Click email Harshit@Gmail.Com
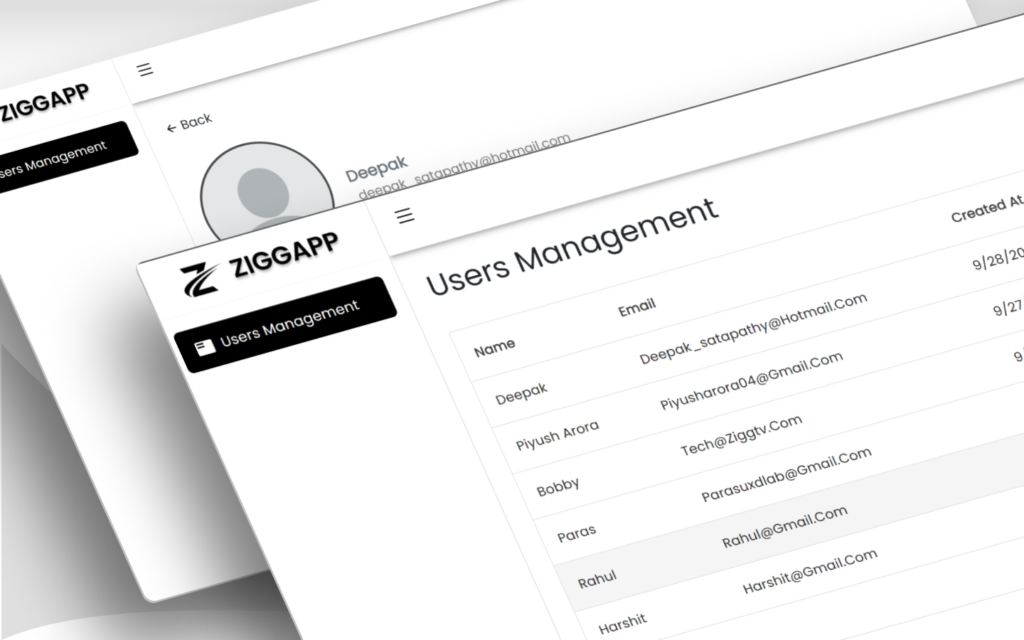The height and width of the screenshot is (640, 1024). pyautogui.click(x=810, y=571)
